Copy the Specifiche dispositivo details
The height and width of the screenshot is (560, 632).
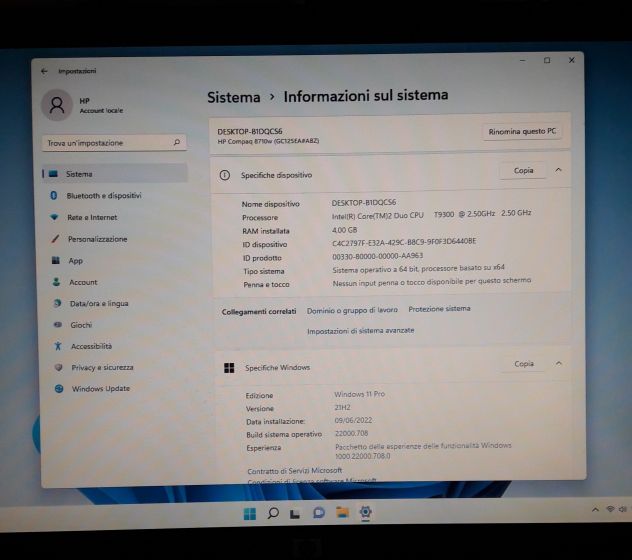523,171
